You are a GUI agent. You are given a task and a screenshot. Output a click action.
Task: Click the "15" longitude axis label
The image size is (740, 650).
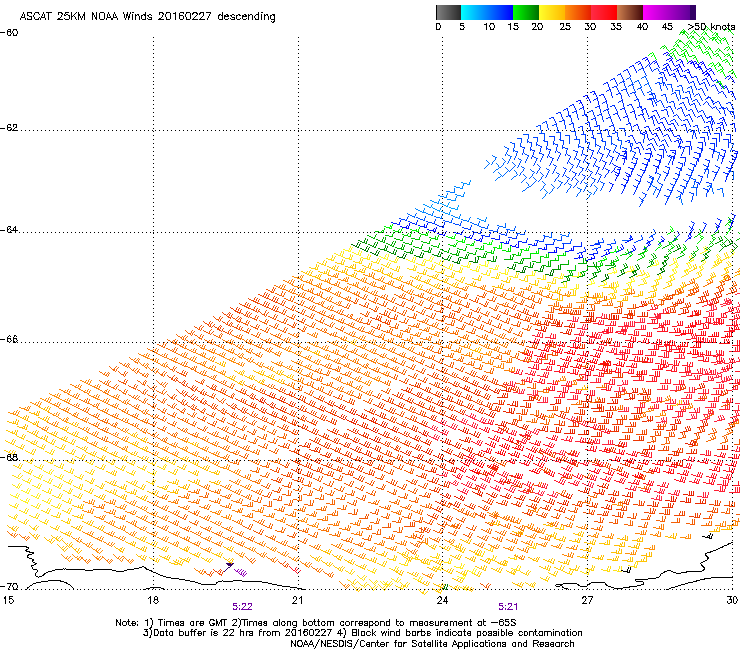[8, 600]
